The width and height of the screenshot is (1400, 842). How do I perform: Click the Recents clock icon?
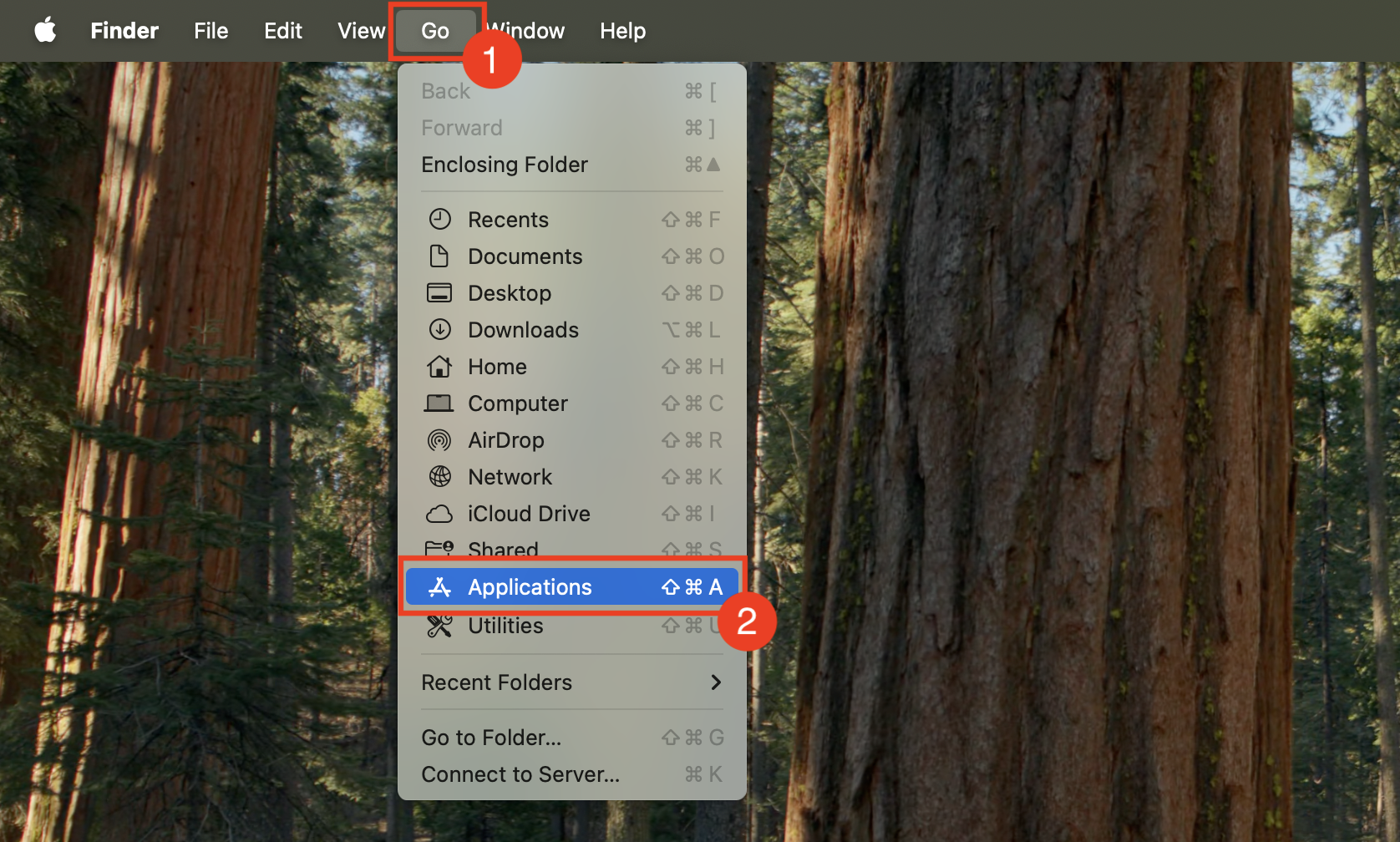click(x=440, y=219)
